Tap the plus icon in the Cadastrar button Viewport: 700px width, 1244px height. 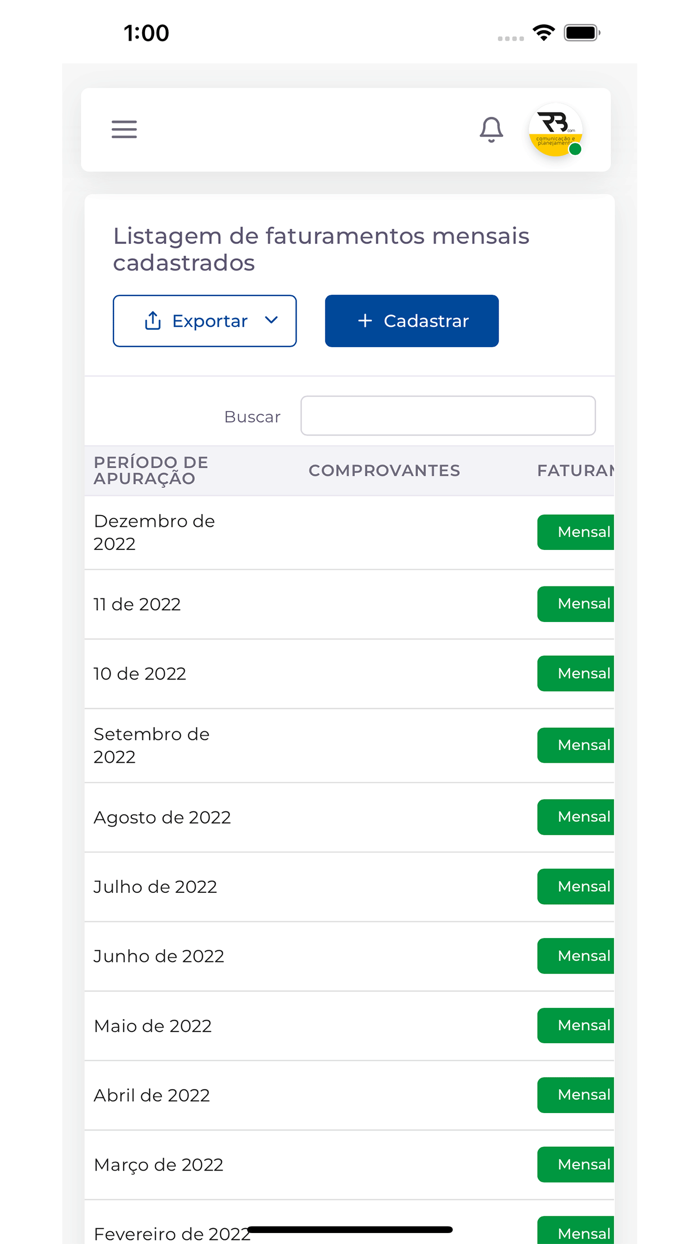[363, 321]
